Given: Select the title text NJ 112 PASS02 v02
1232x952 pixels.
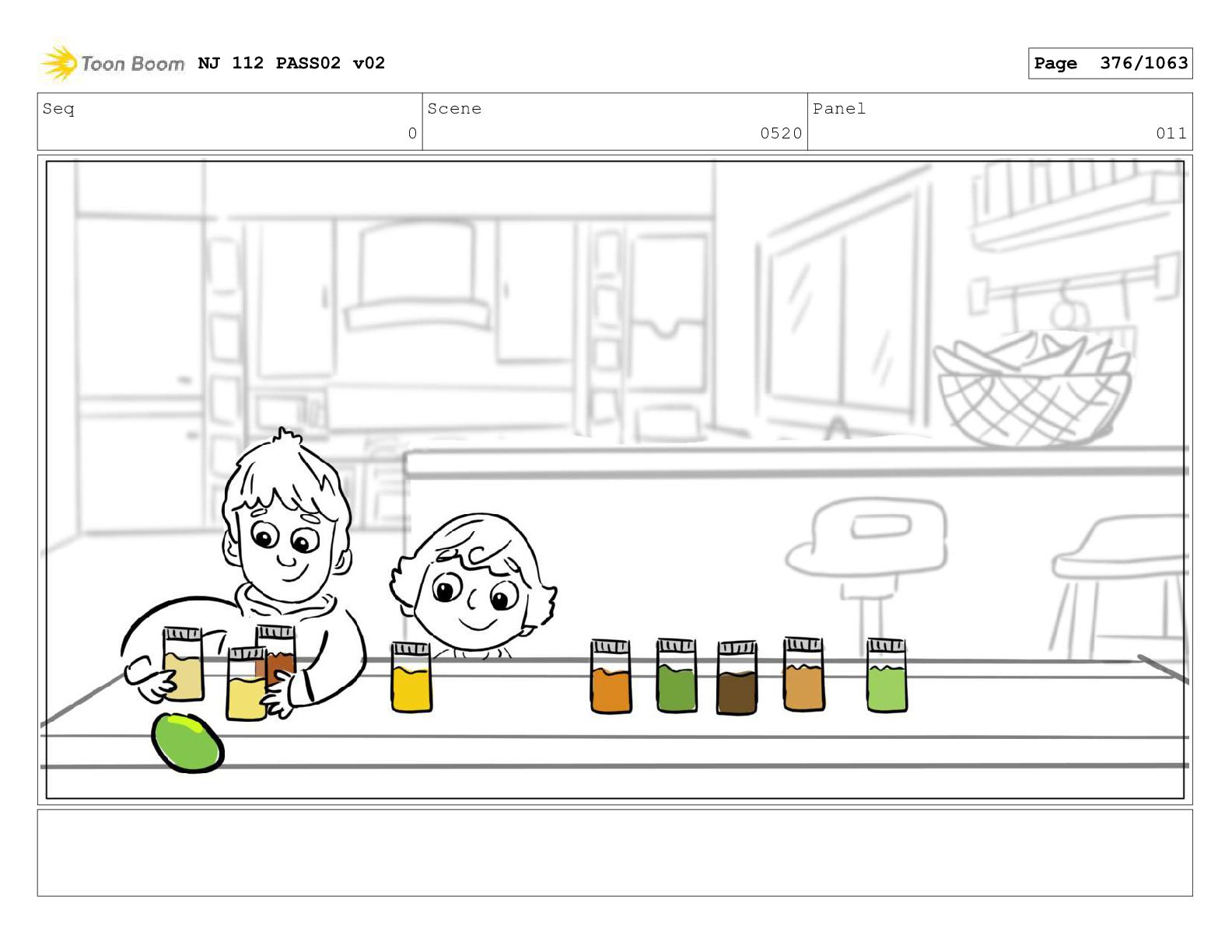Looking at the screenshot, I should click(292, 63).
